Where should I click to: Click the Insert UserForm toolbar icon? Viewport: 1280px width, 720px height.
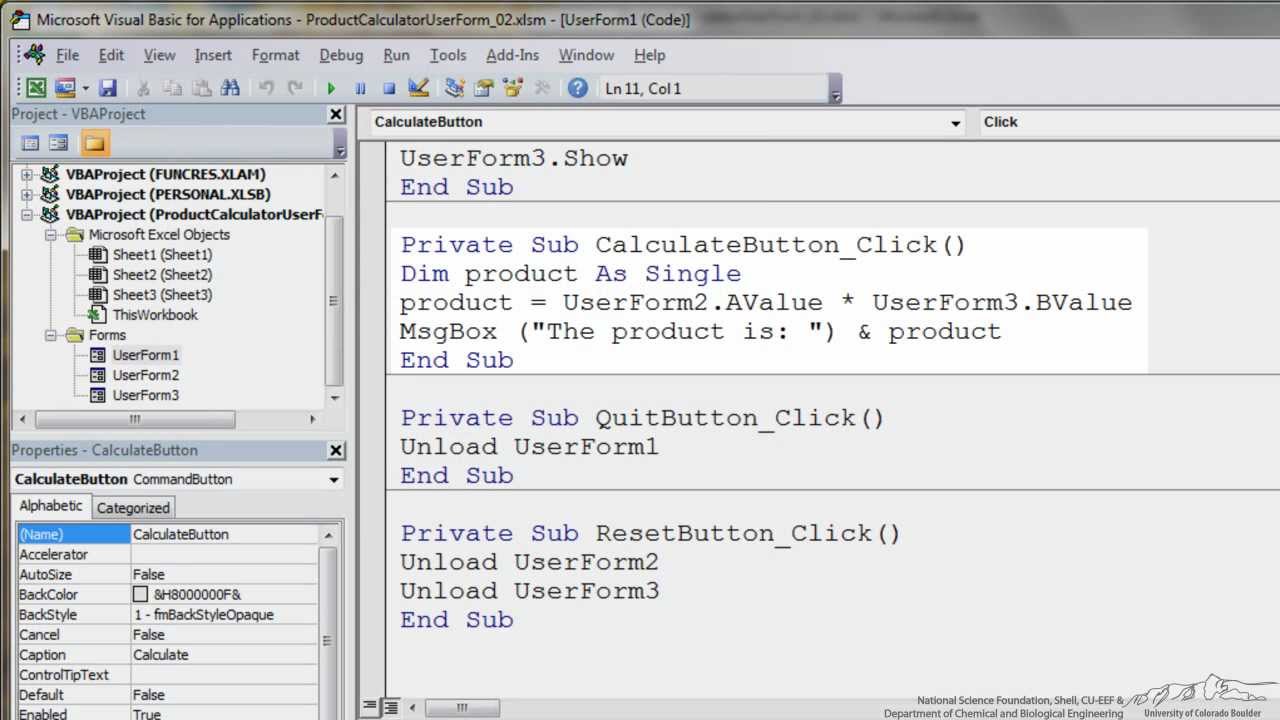pyautogui.click(x=64, y=88)
